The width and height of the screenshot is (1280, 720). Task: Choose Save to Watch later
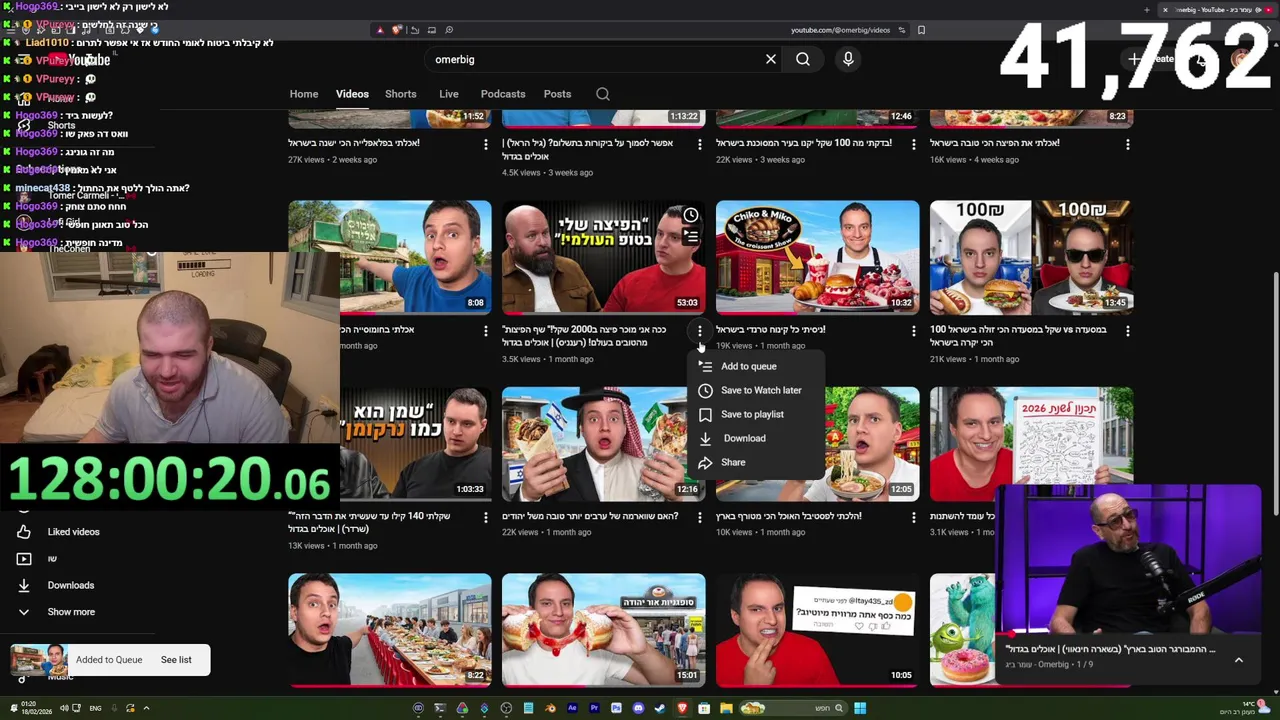(756, 390)
